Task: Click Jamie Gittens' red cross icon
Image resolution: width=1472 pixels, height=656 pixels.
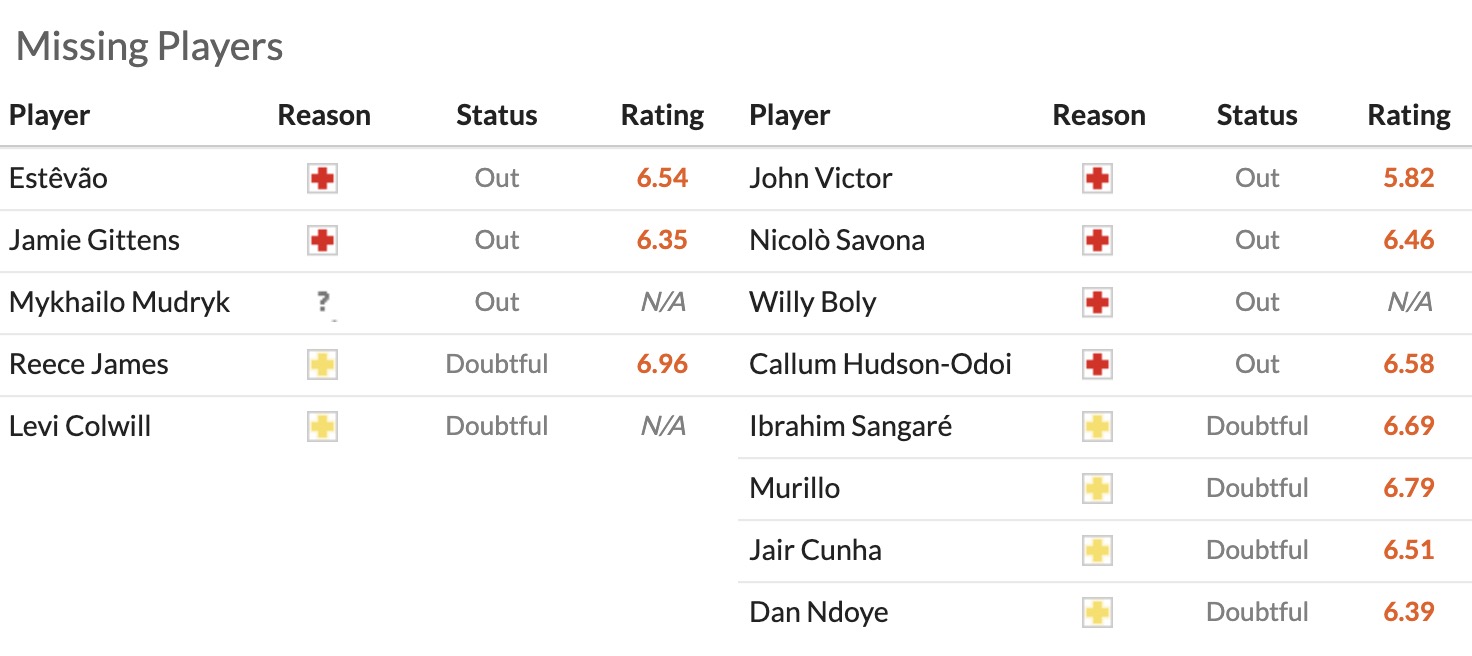Action: click(x=322, y=241)
